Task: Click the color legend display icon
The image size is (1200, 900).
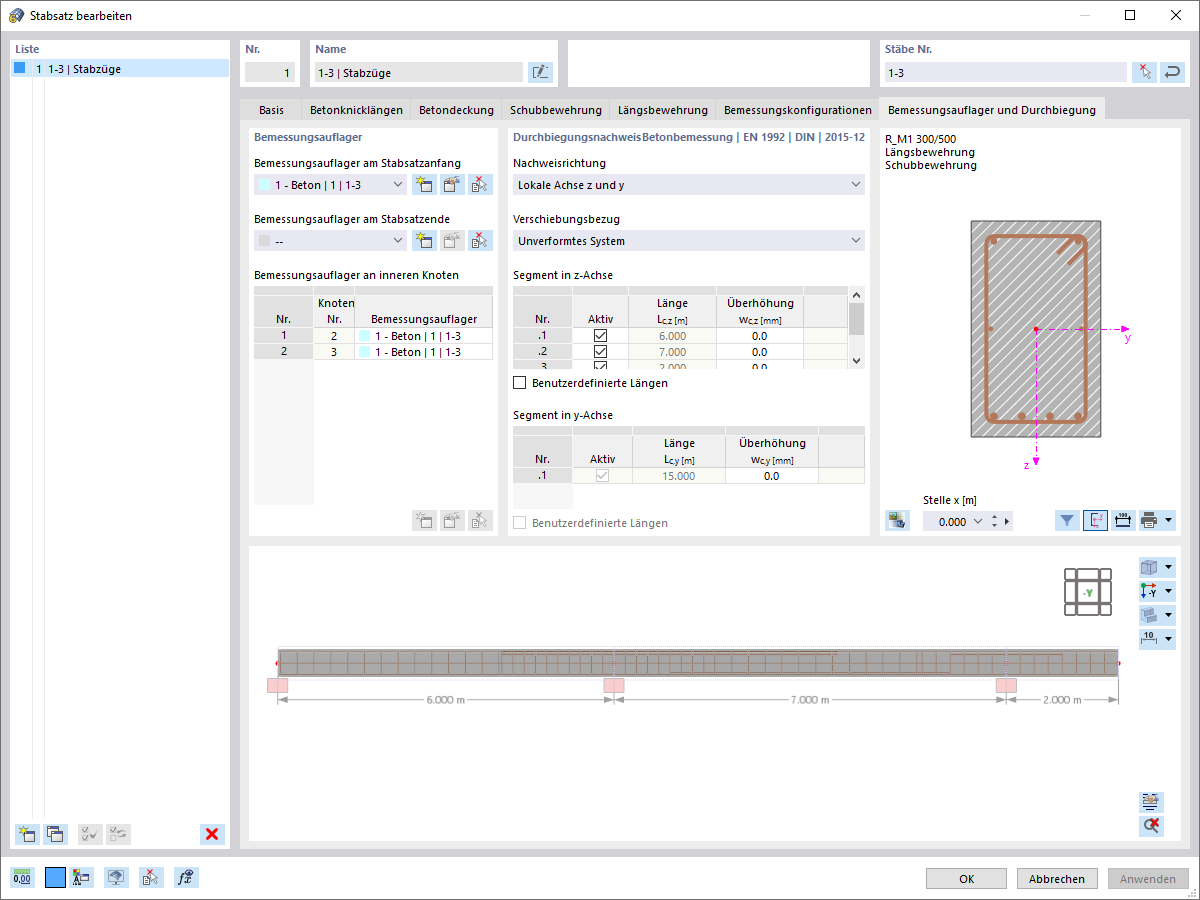Action: pyautogui.click(x=82, y=878)
